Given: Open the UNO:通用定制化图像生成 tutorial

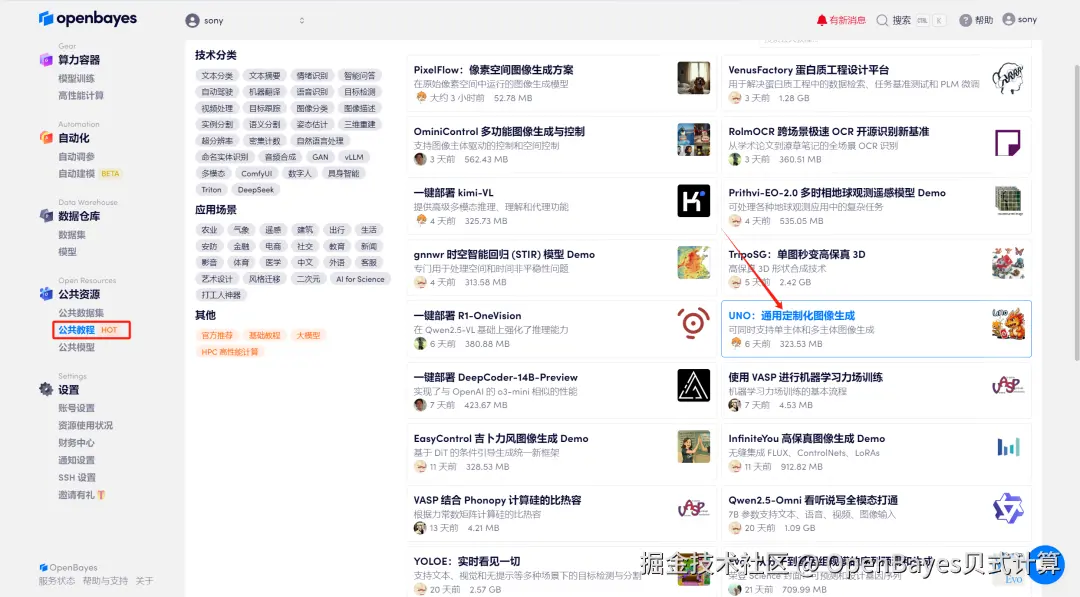Looking at the screenshot, I should point(791,315).
